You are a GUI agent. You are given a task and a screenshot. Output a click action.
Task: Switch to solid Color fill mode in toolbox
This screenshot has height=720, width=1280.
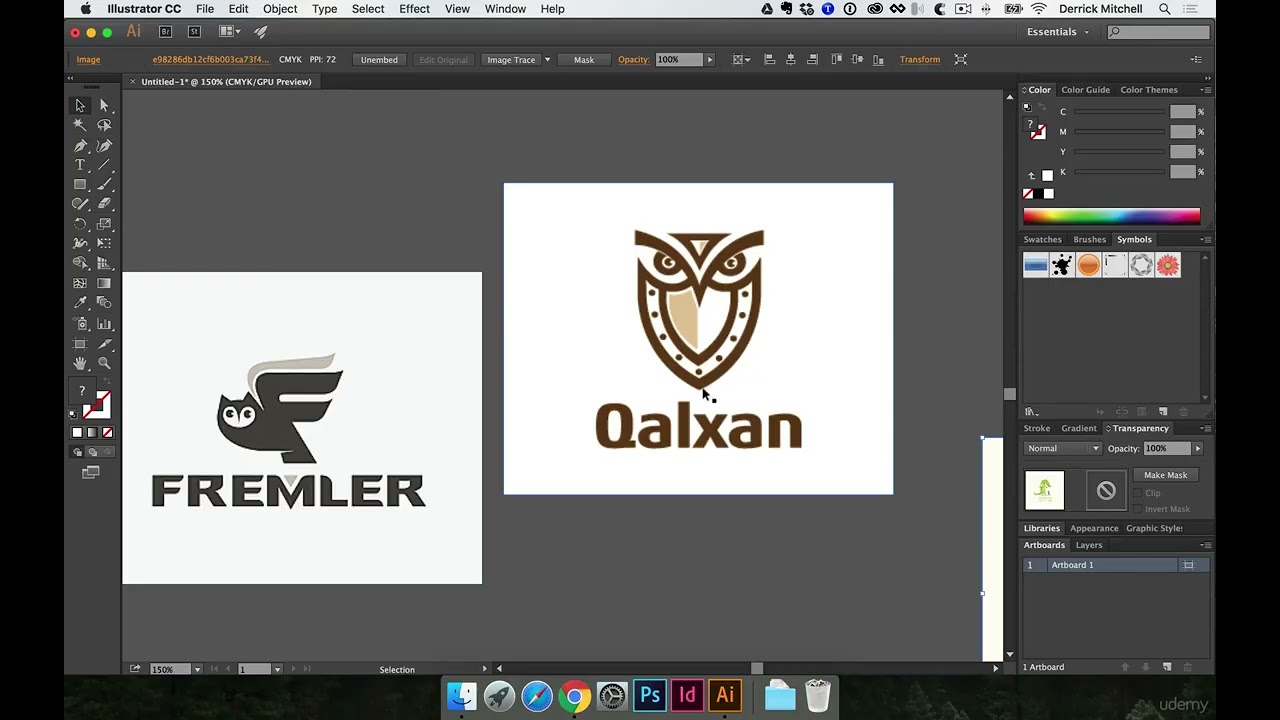77,432
